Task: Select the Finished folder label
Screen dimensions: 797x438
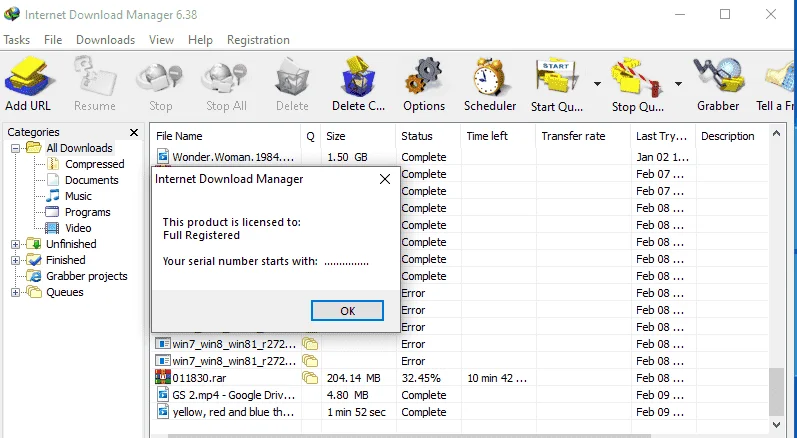Action: pos(66,260)
